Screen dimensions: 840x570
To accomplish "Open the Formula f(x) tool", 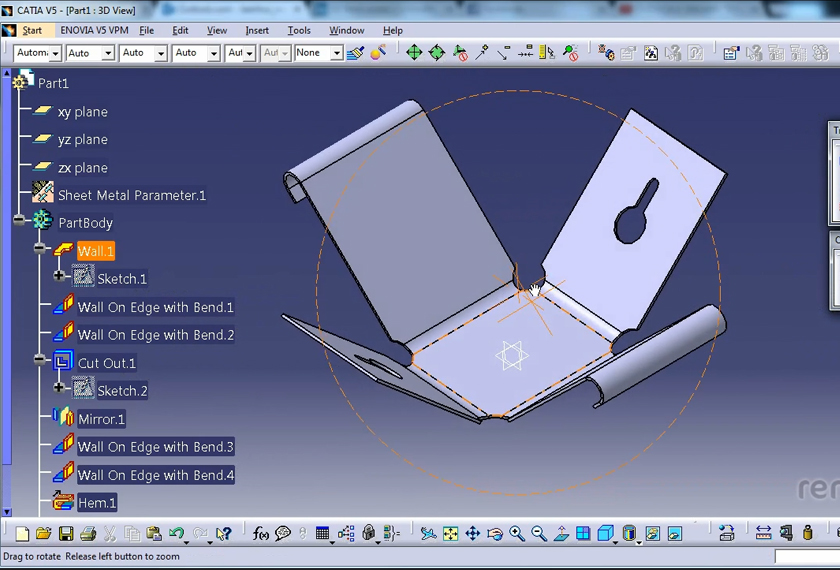I will point(261,534).
